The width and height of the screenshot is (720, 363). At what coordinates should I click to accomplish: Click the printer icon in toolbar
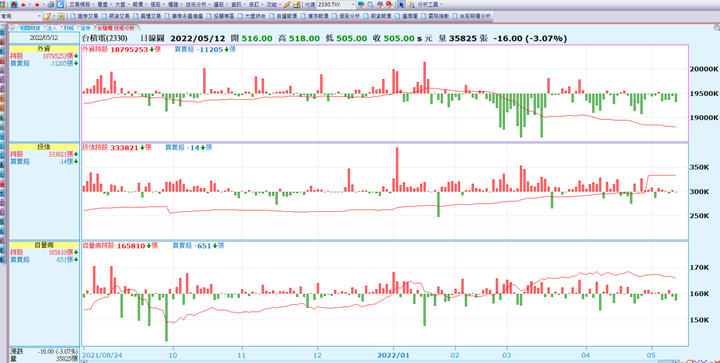click(51, 5)
